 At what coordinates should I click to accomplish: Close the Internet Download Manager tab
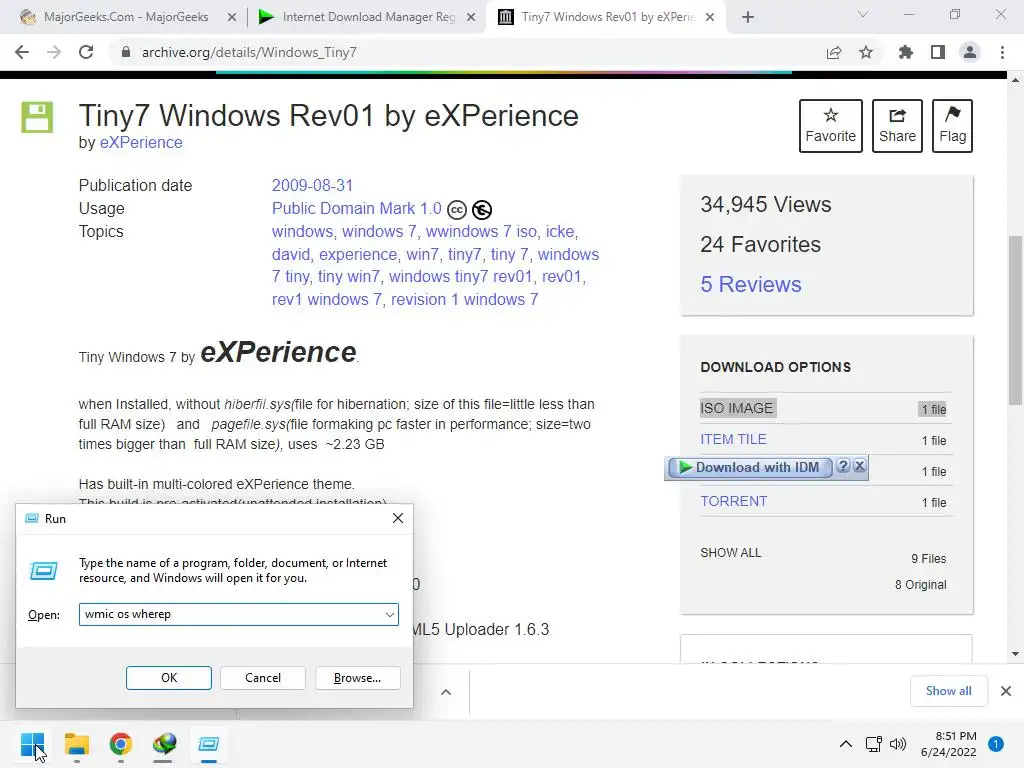471,18
